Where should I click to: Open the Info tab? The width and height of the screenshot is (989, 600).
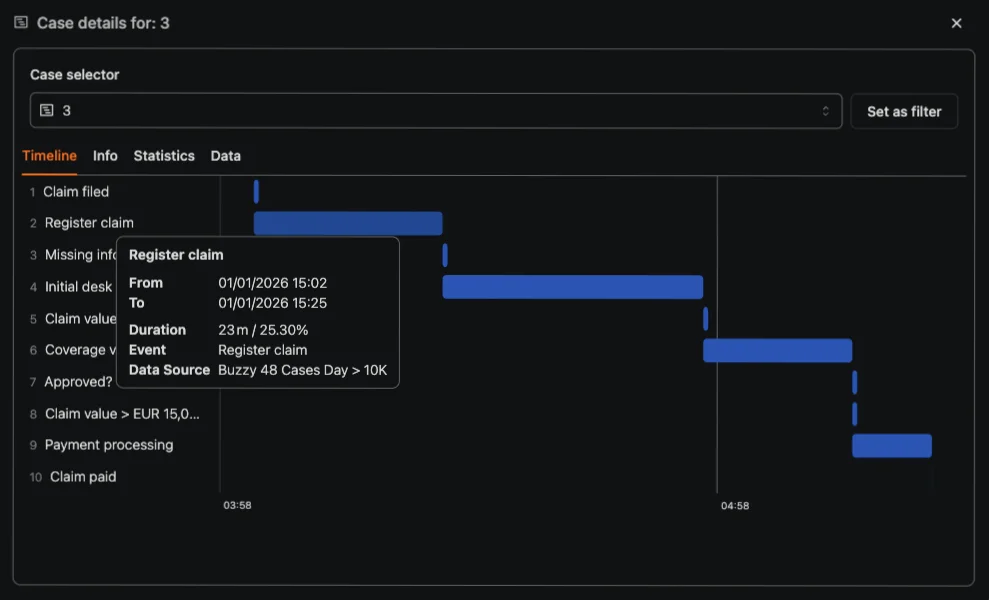point(105,156)
